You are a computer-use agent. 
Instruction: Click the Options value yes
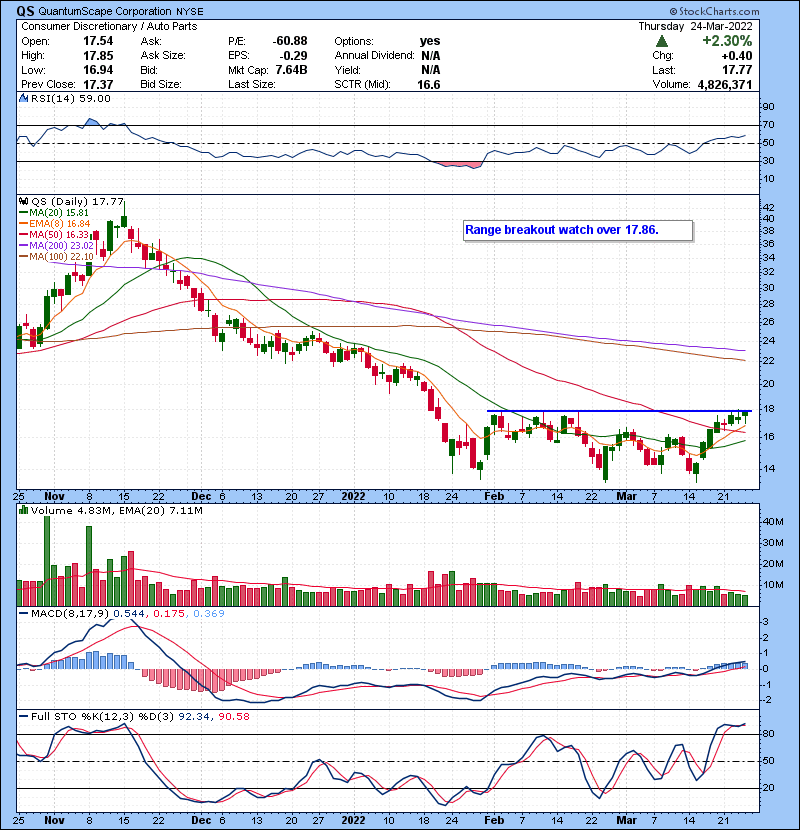click(430, 41)
